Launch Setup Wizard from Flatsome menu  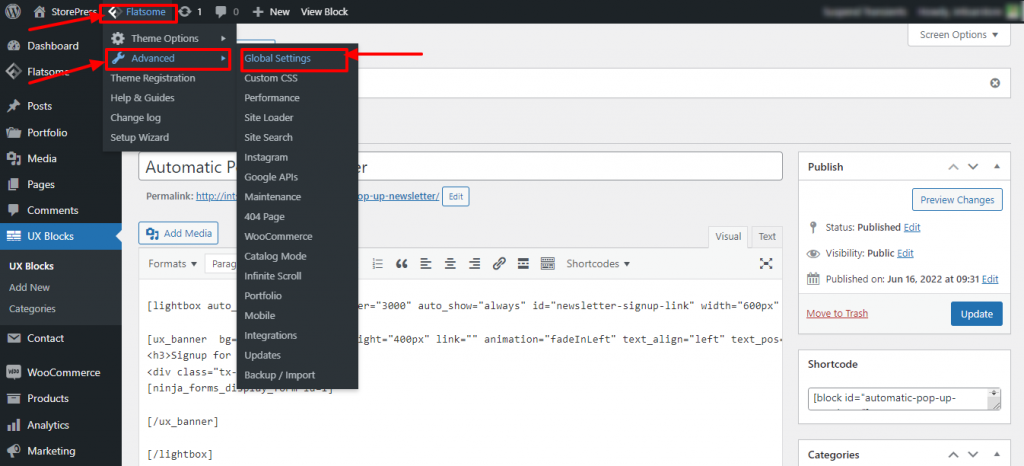pos(139,138)
